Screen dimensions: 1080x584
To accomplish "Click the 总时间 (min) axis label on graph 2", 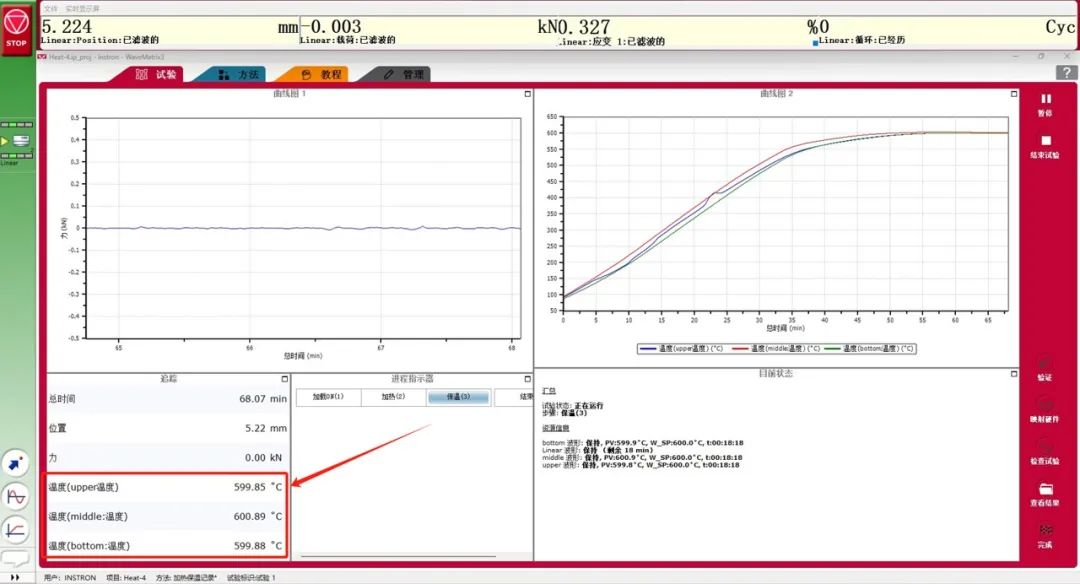I will [x=785, y=328].
